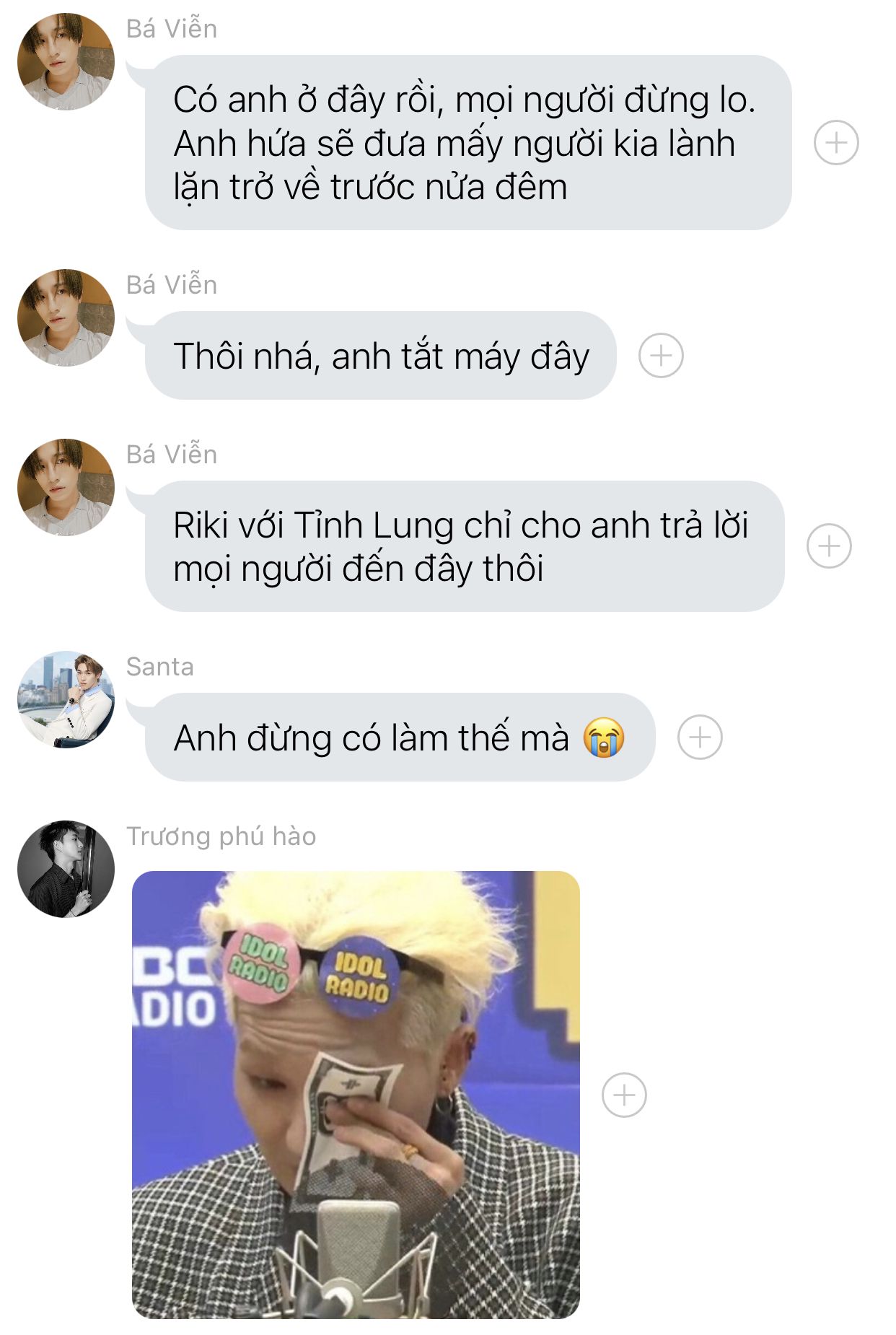This screenshot has height=1335, width=896.
Task: Open the Idol Radio crying image
Action: coord(356,1095)
